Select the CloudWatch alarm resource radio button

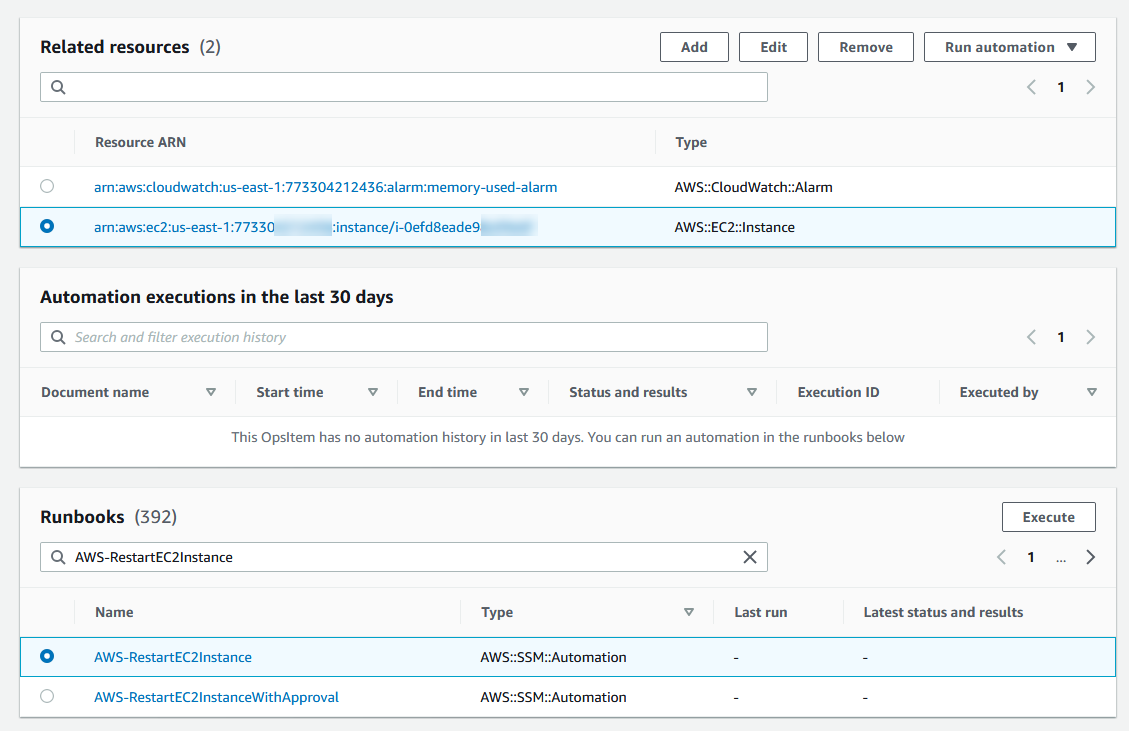(47, 187)
